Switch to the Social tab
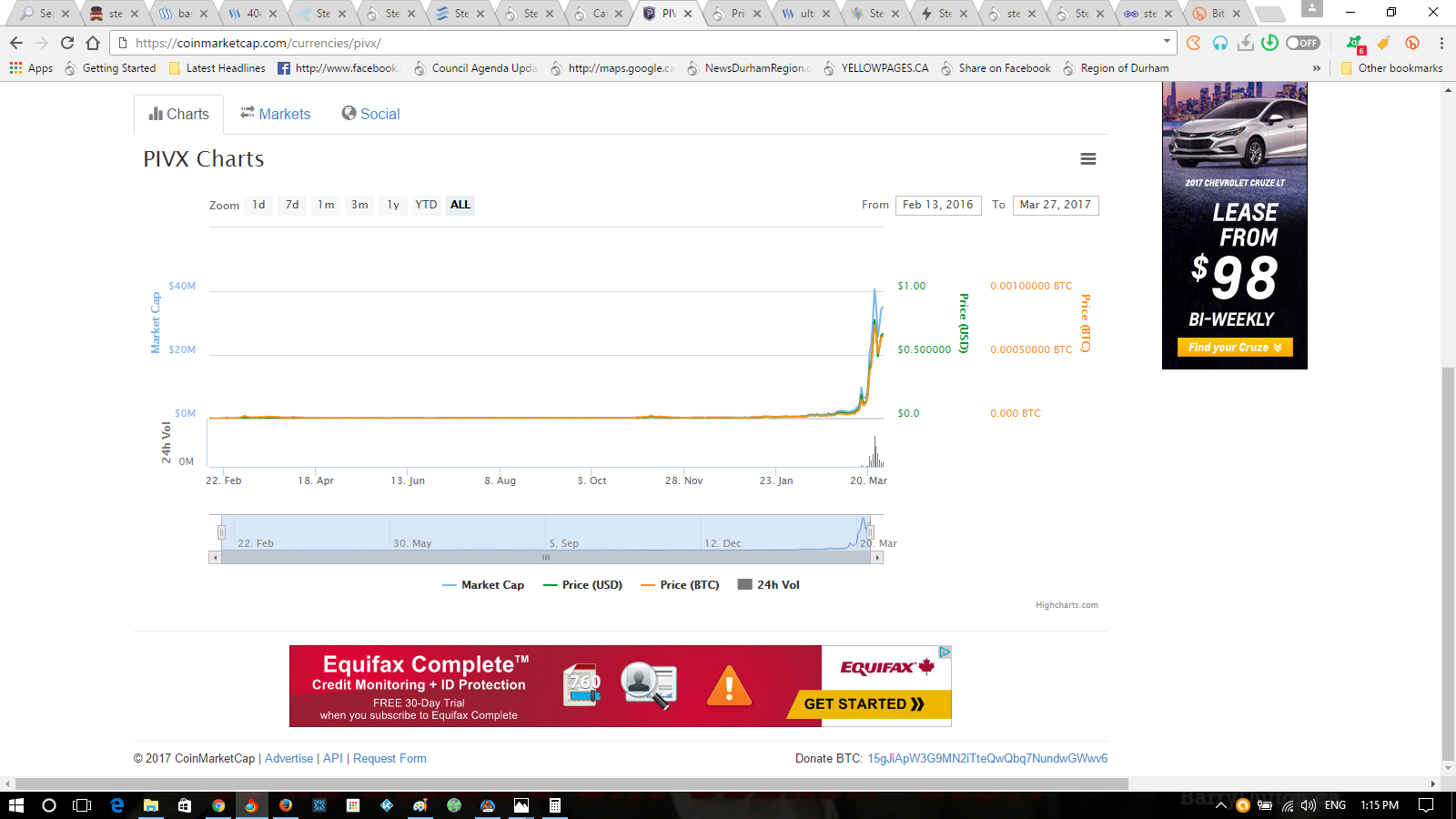The height and width of the screenshot is (819, 1456). [x=370, y=114]
